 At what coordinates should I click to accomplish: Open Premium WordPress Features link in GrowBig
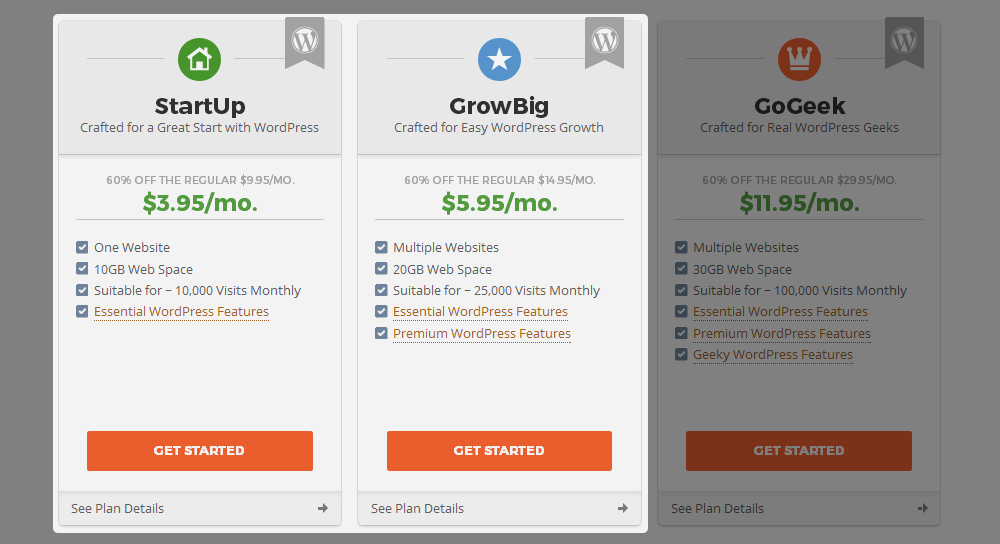click(x=482, y=334)
